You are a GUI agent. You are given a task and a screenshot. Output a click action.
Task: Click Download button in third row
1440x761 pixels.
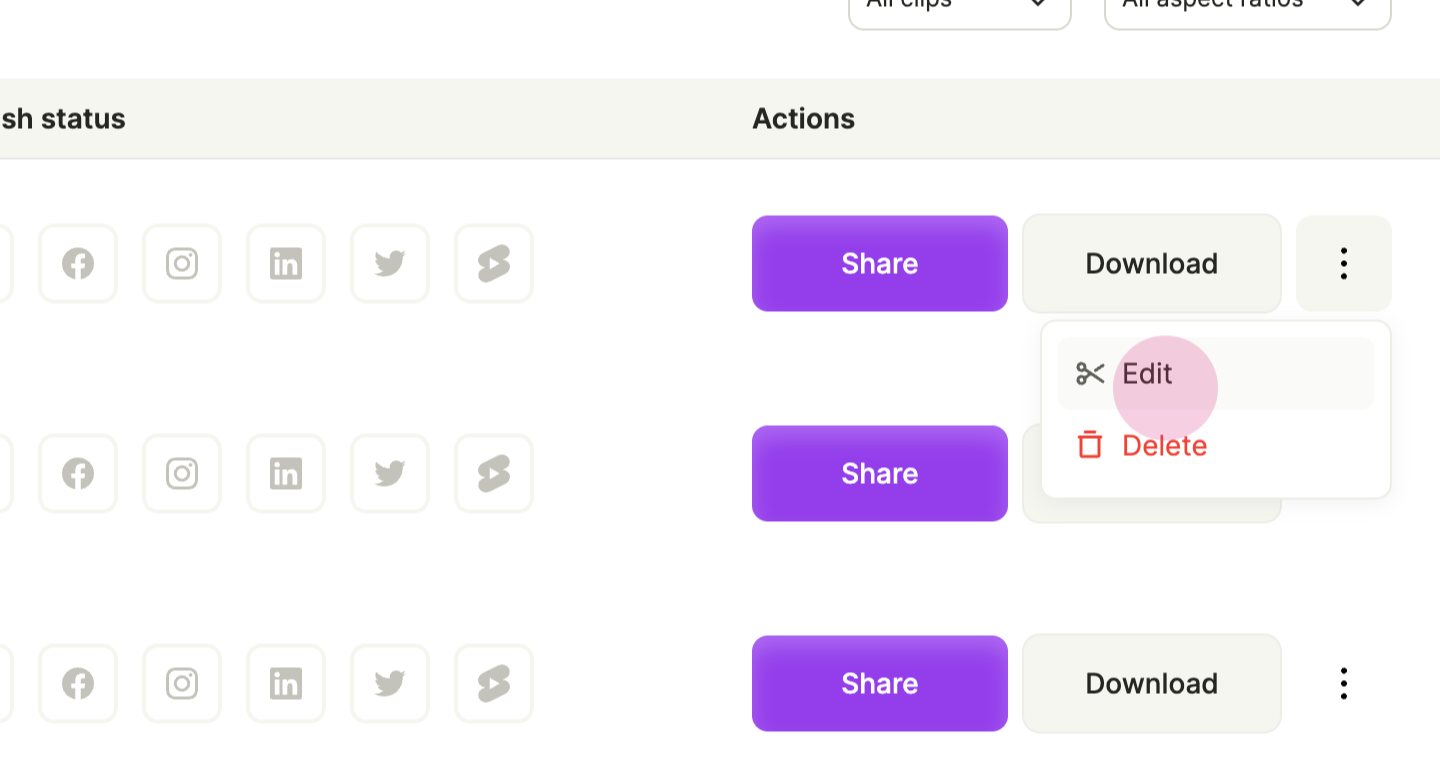click(x=1152, y=684)
